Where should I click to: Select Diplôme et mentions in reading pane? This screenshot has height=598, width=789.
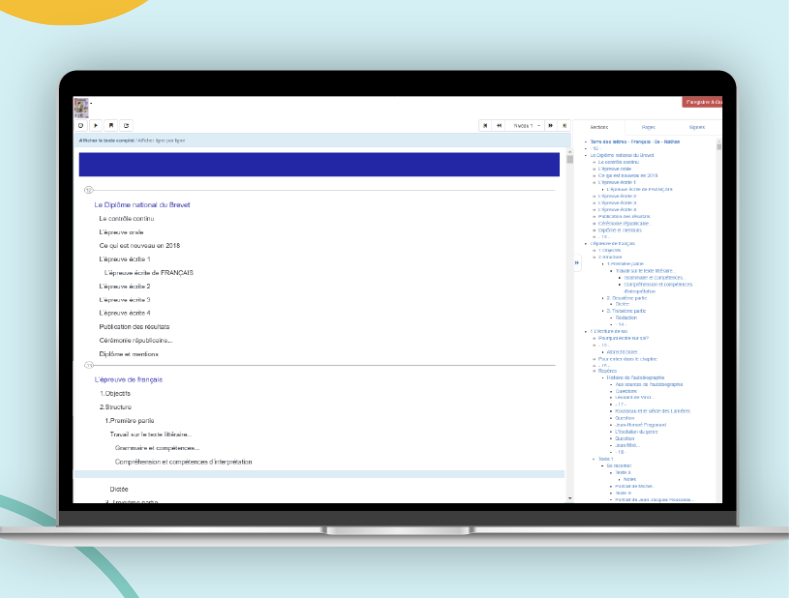129,354
